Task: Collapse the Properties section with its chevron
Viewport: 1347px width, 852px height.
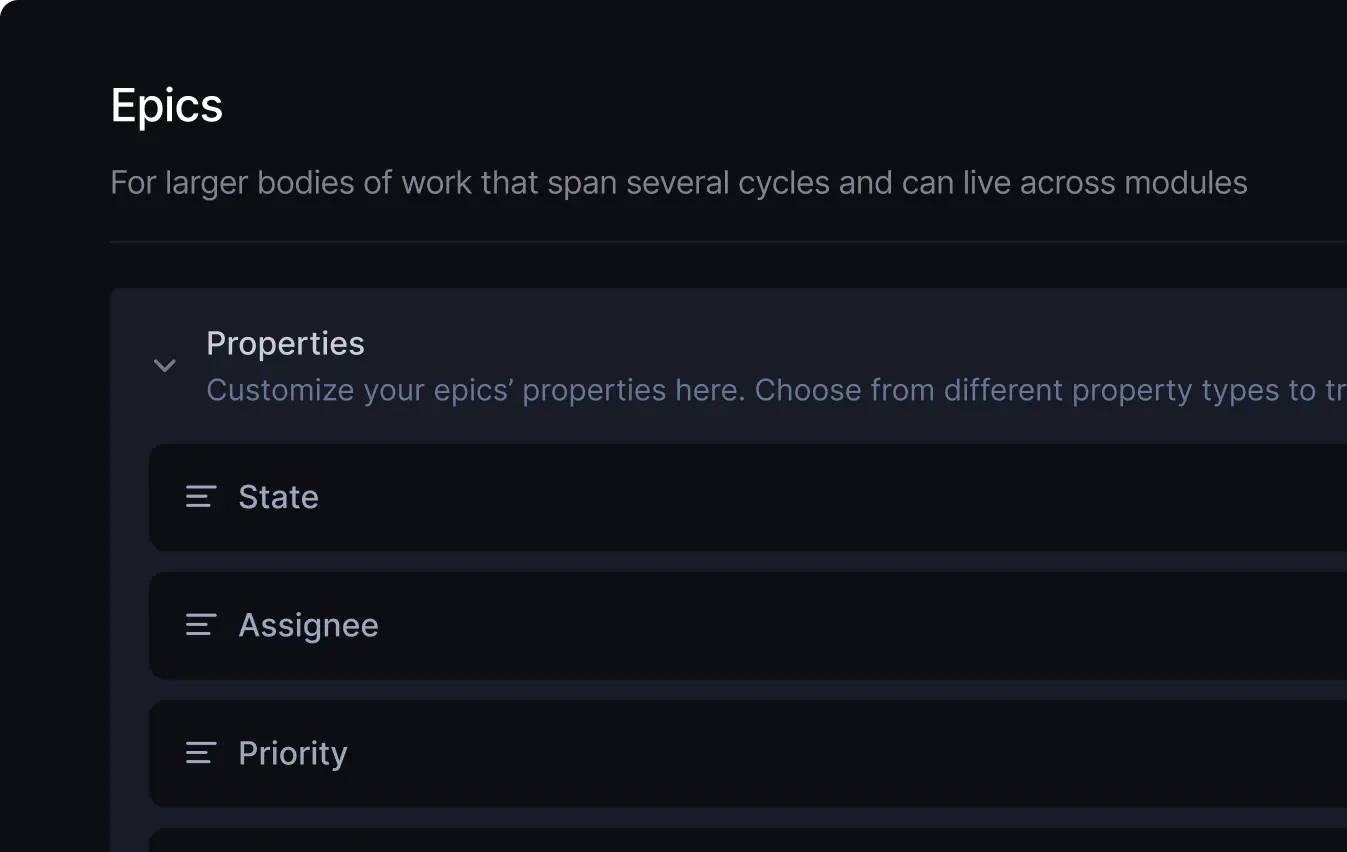Action: (x=165, y=365)
